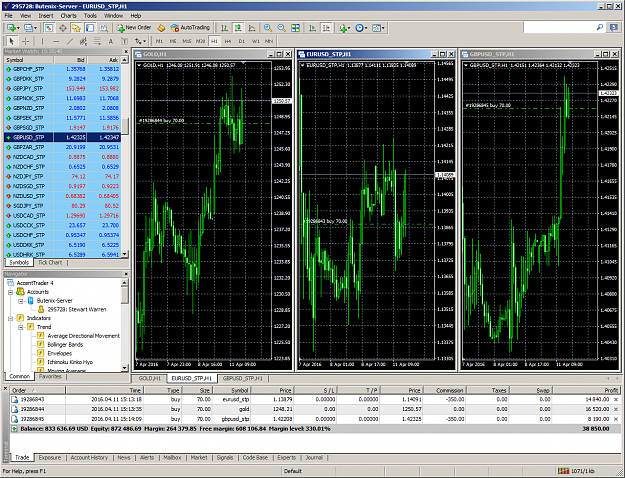The width and height of the screenshot is (625, 478).
Task: Collapse the Indicators tree node
Action: [x=11, y=318]
